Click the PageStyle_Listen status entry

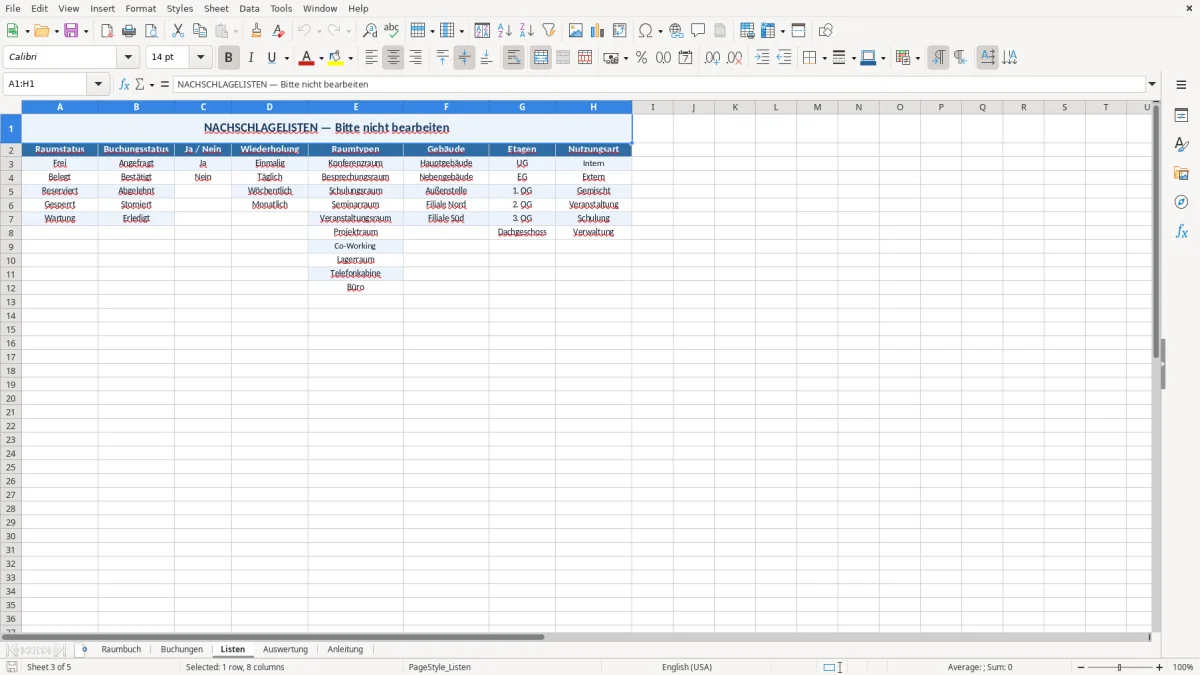pos(439,667)
